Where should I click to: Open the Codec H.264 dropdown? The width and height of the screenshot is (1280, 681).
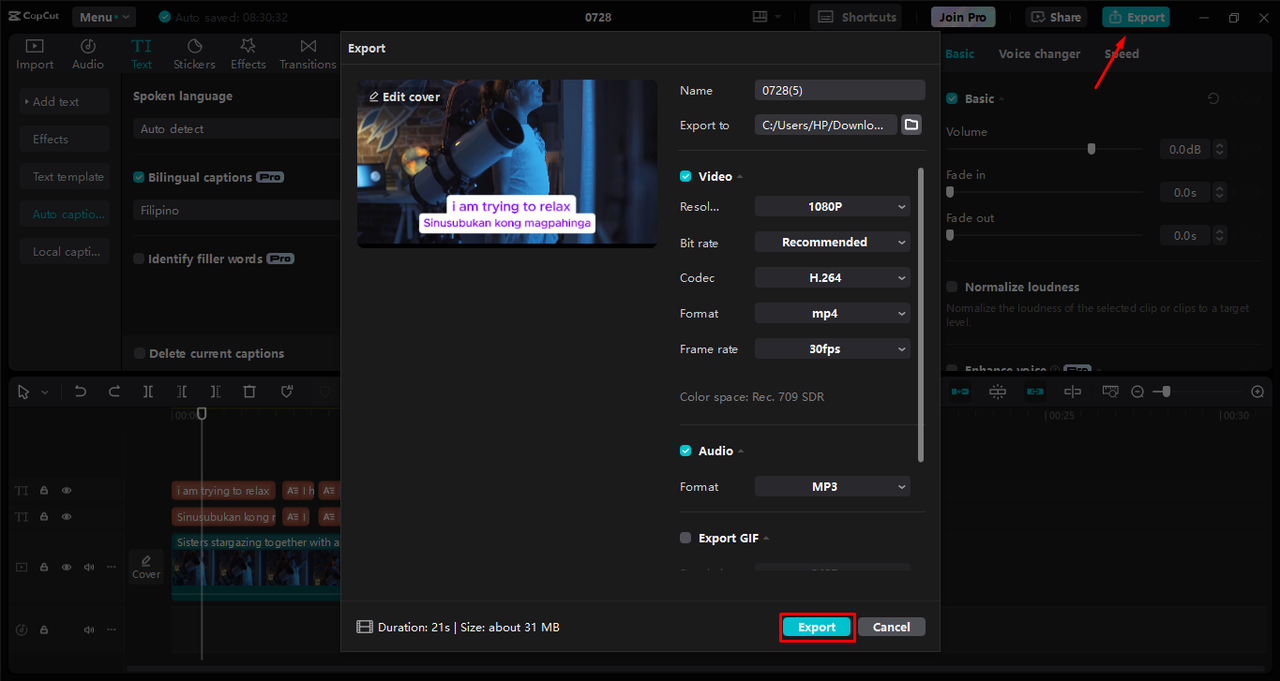click(x=832, y=278)
